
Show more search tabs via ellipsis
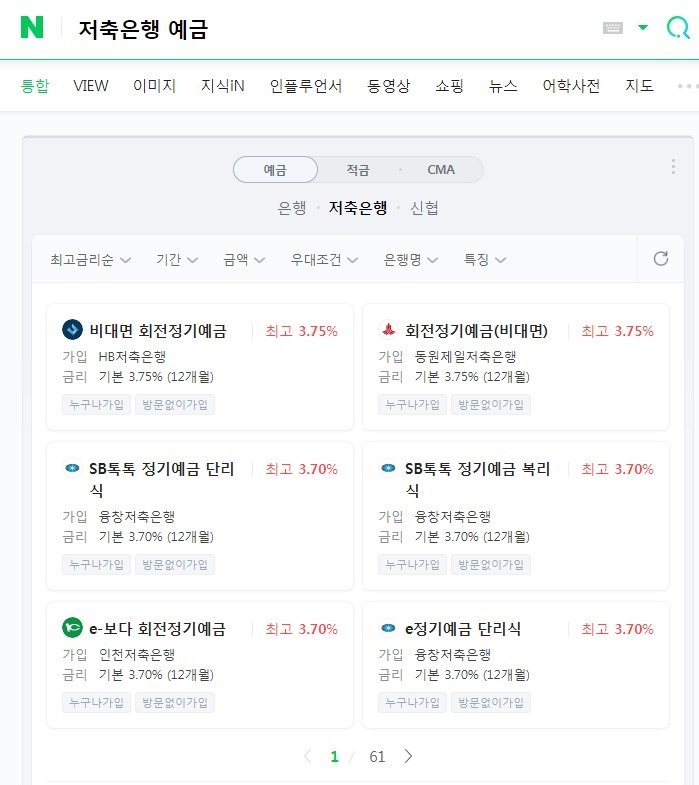pyautogui.click(x=688, y=86)
